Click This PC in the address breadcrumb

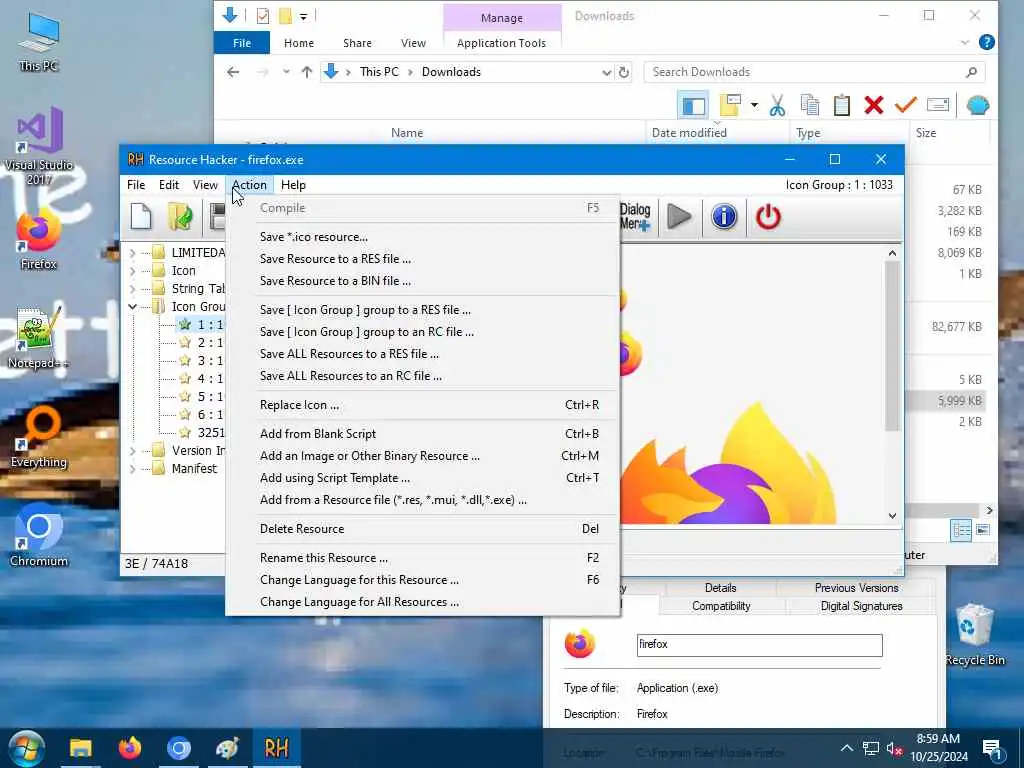coord(379,72)
